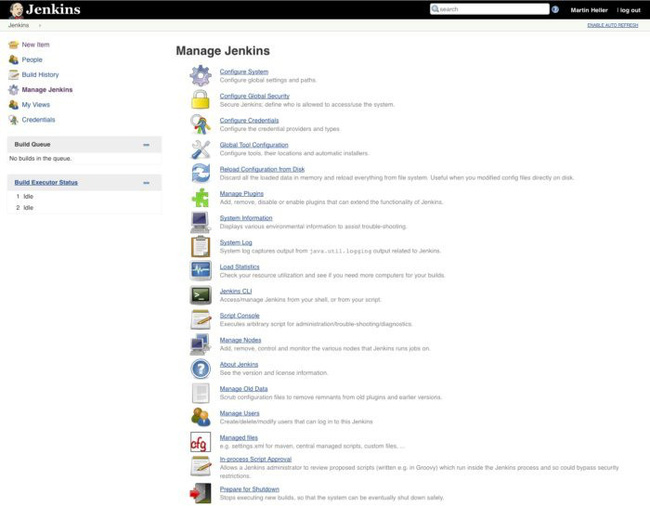Click the Managed files cfg icon
Screen dimensions: 650x506
click(201, 442)
